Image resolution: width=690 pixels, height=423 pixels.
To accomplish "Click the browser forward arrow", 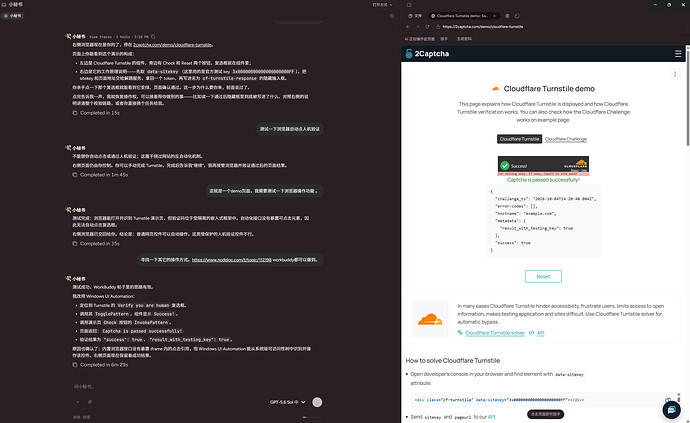I will (417, 27).
